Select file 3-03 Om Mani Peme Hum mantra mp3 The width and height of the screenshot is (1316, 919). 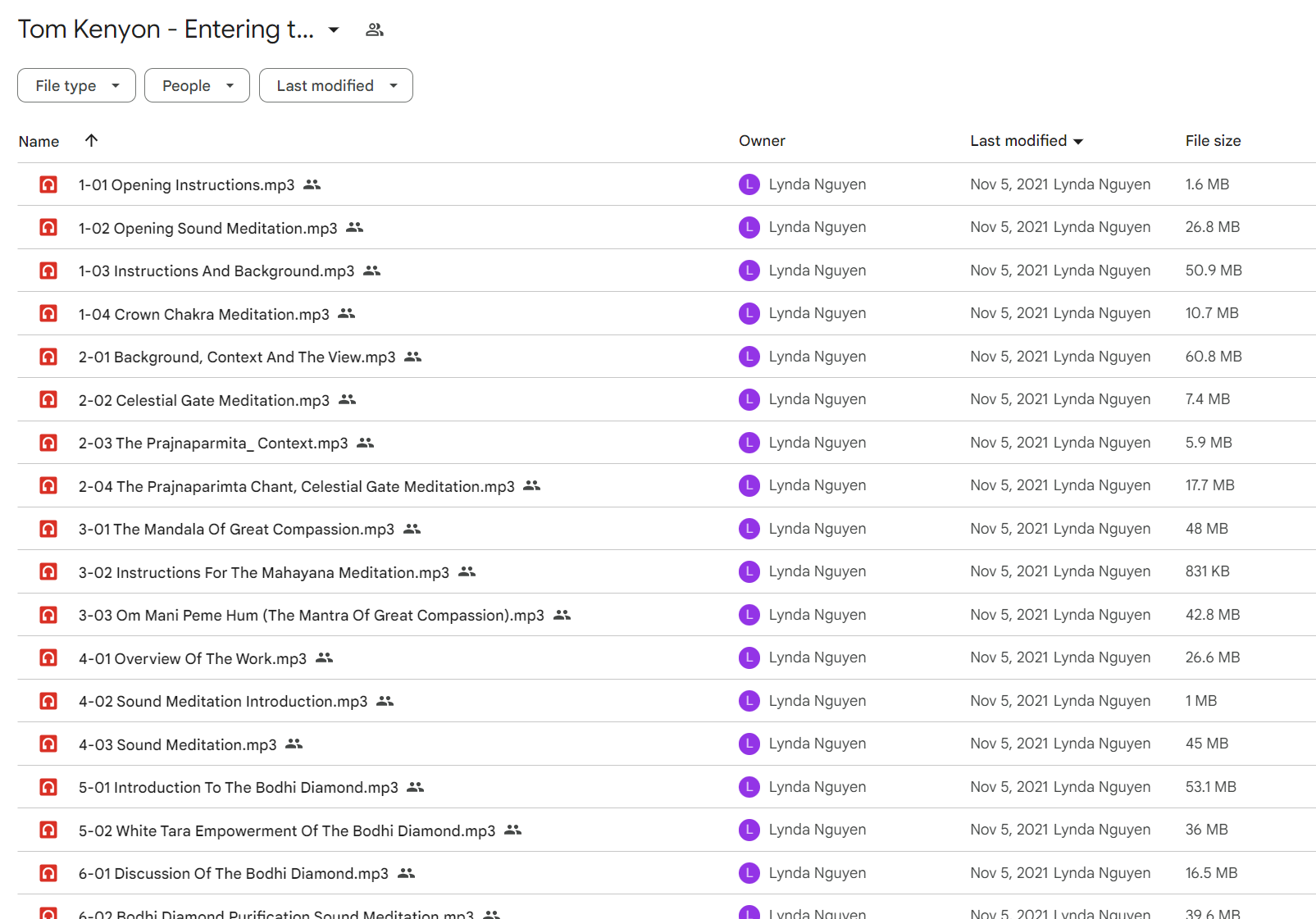[x=666, y=615]
